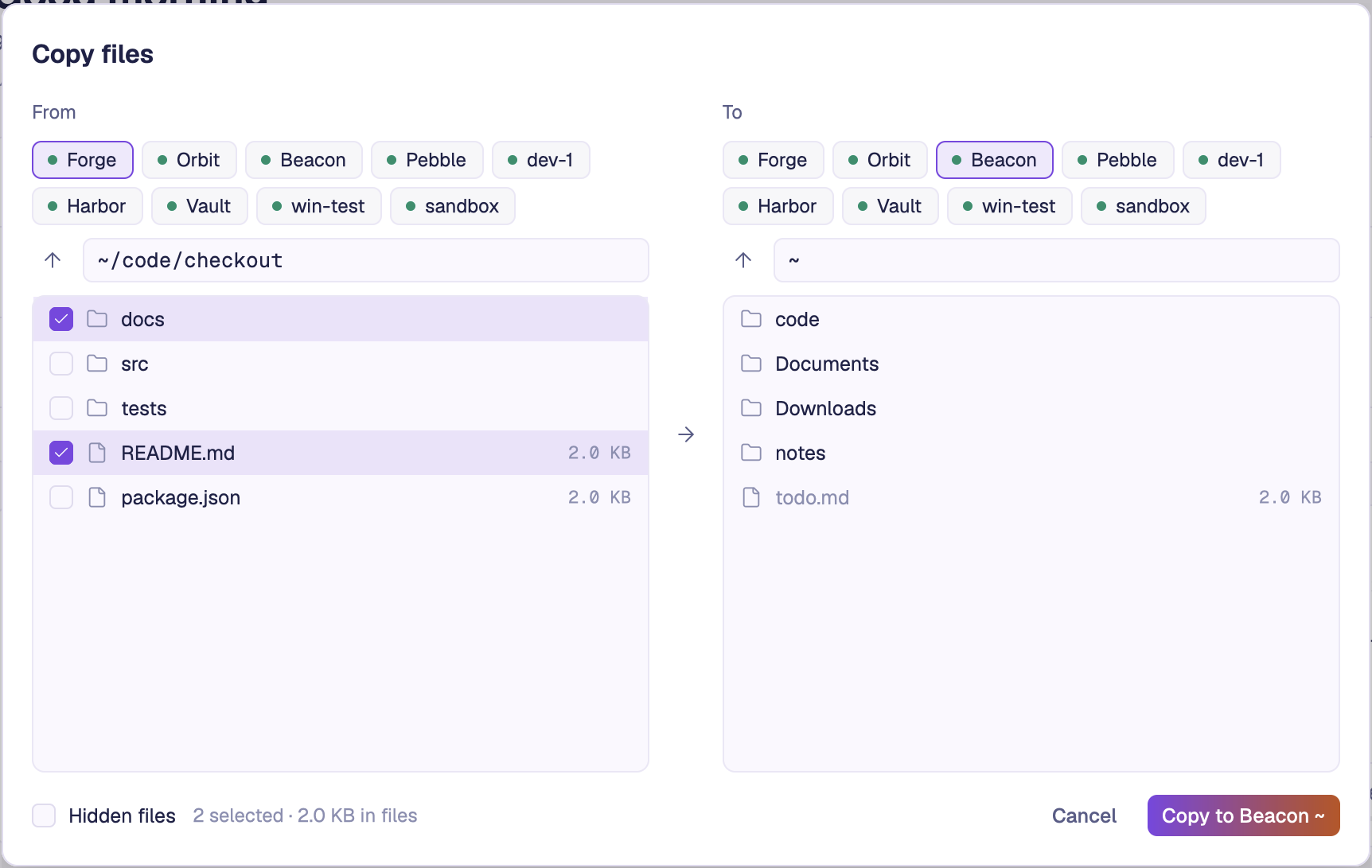Pick Harbor as destination machine
This screenshot has height=868, width=1372.
click(x=778, y=206)
